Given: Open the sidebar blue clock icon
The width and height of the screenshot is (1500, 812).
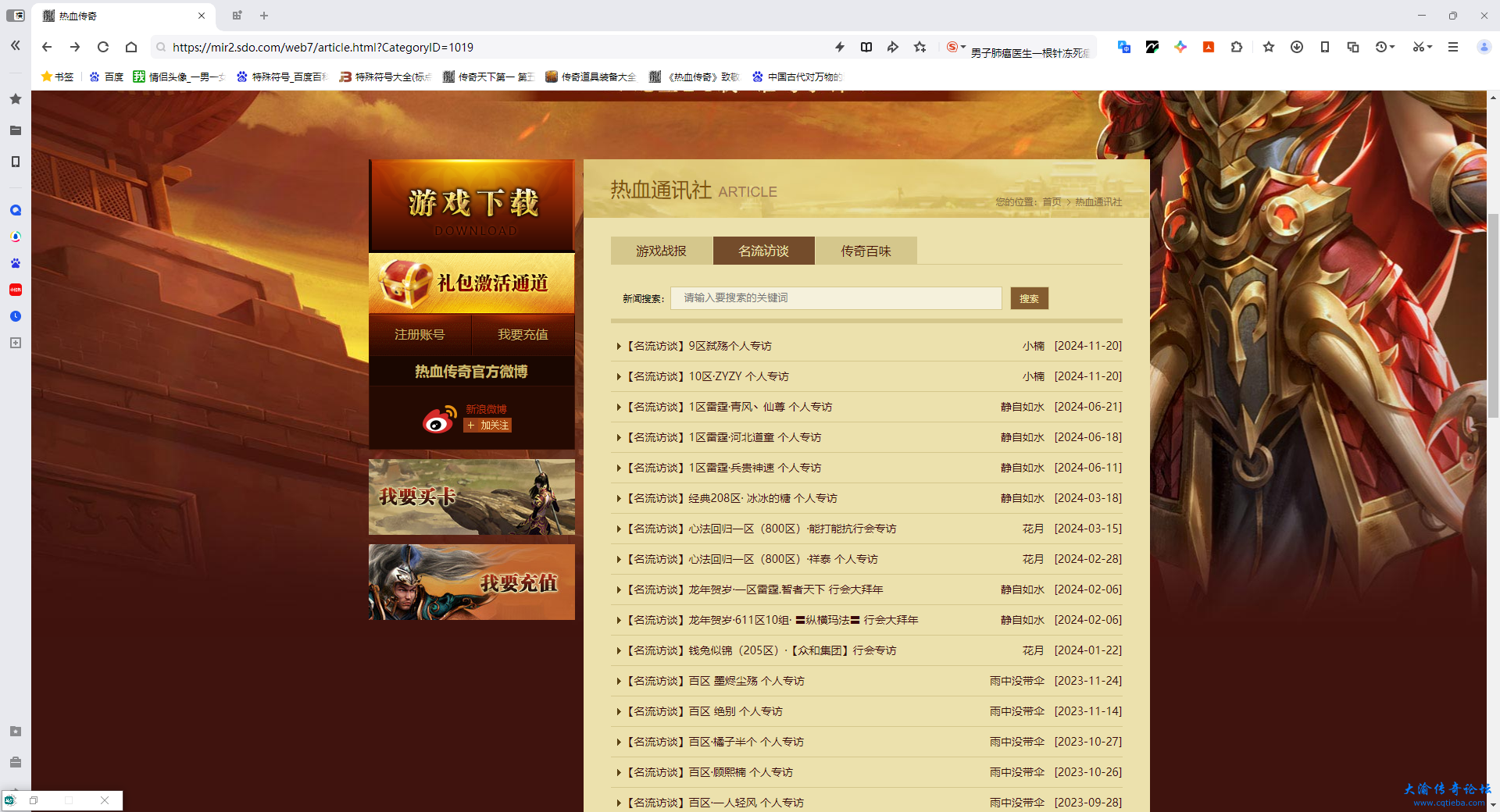Looking at the screenshot, I should (x=15, y=316).
